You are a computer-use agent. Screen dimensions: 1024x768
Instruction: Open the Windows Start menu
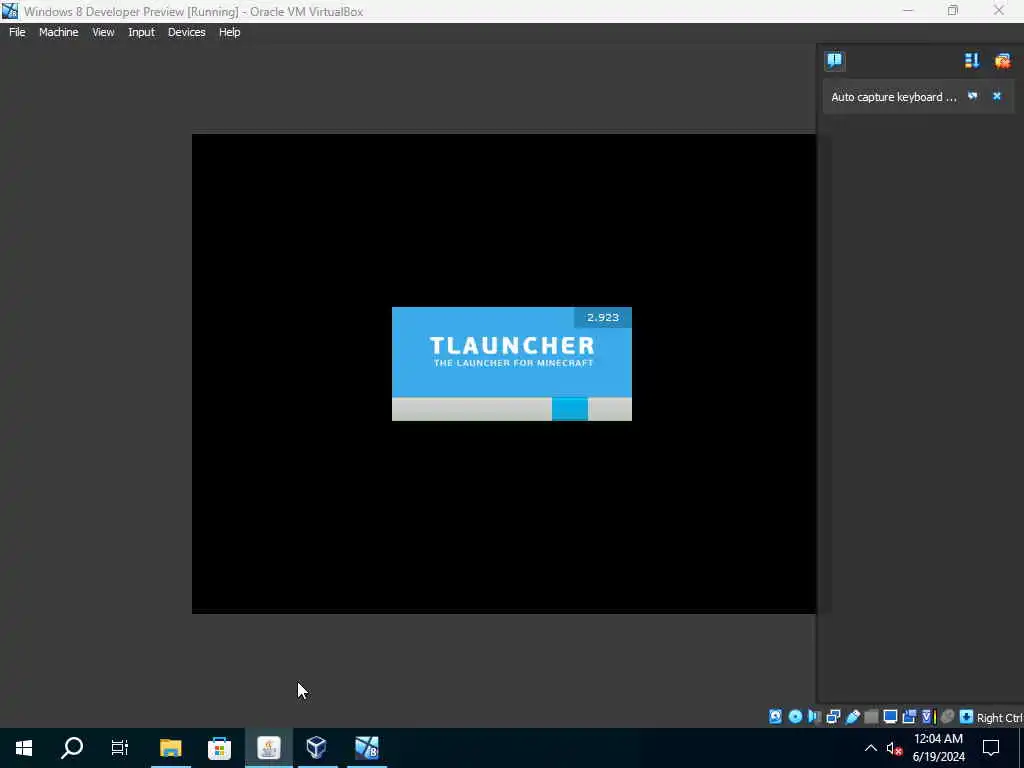click(24, 748)
